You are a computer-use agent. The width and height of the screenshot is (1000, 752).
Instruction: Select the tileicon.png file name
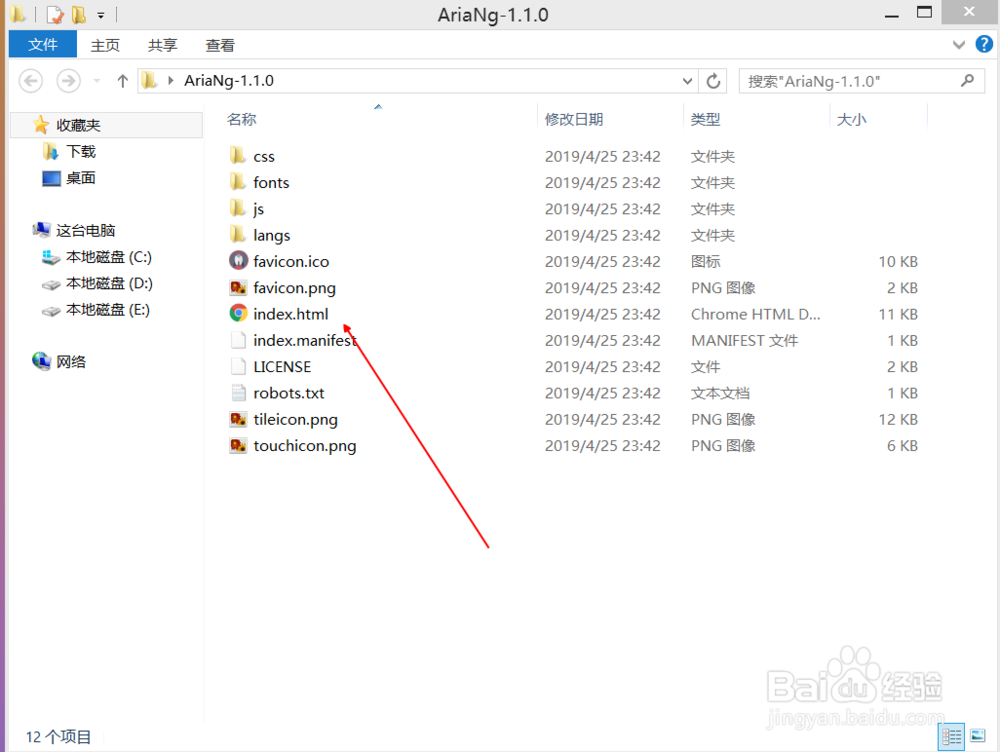click(295, 419)
